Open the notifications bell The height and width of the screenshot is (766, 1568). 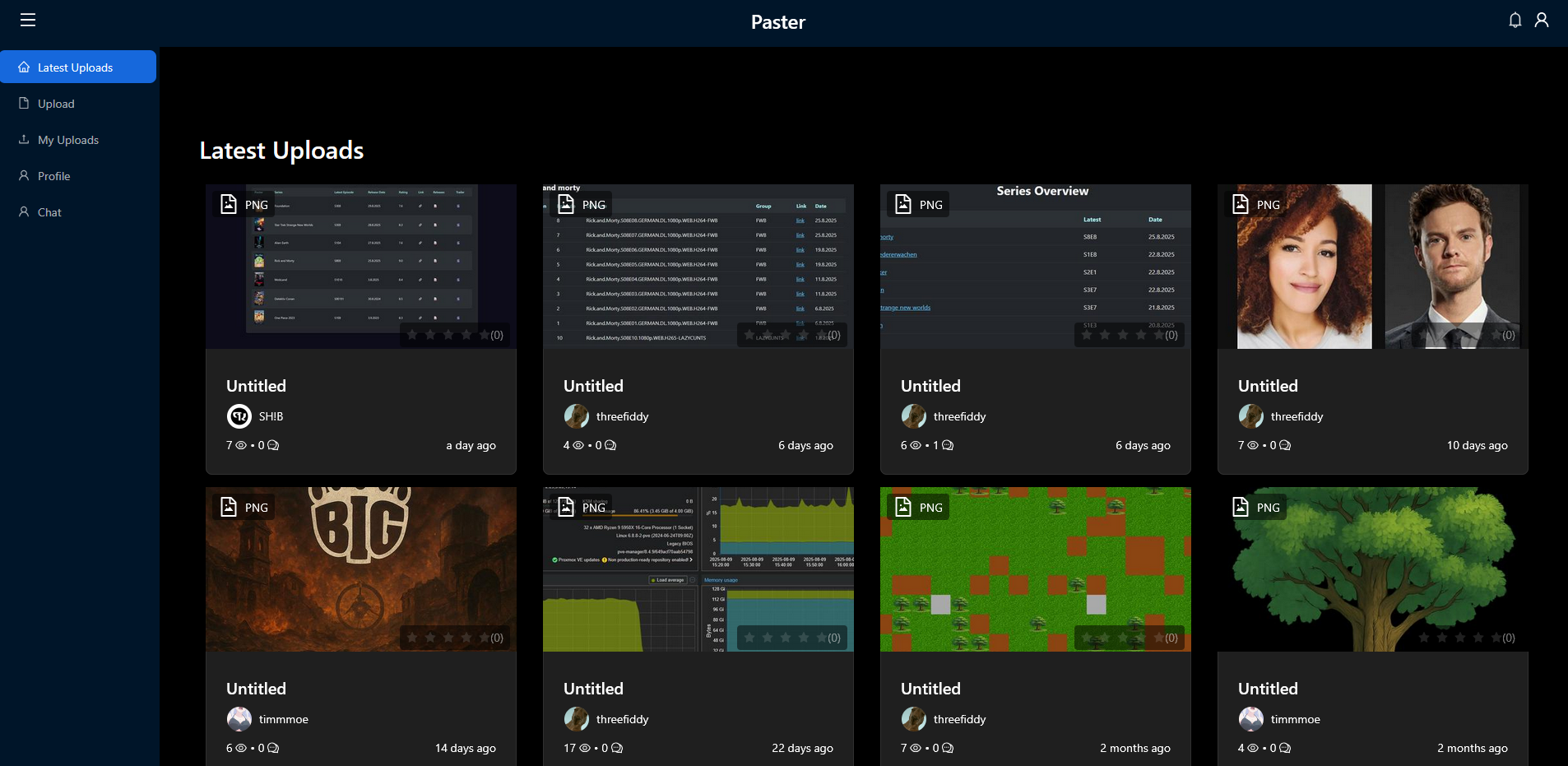(x=1515, y=20)
